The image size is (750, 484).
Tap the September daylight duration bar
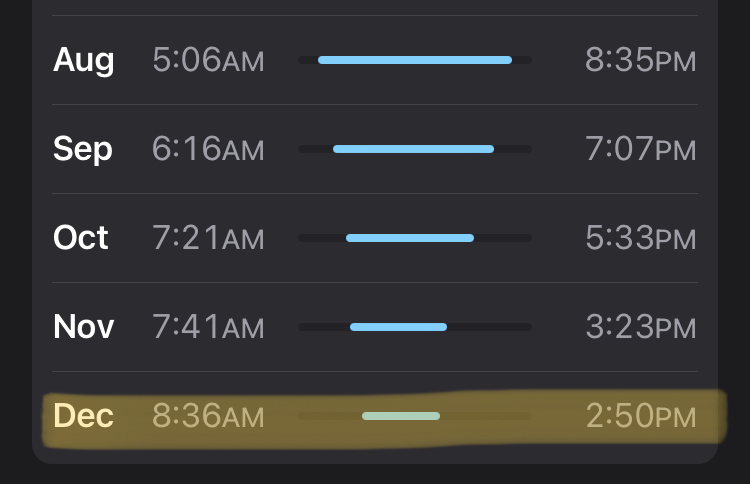pos(413,149)
